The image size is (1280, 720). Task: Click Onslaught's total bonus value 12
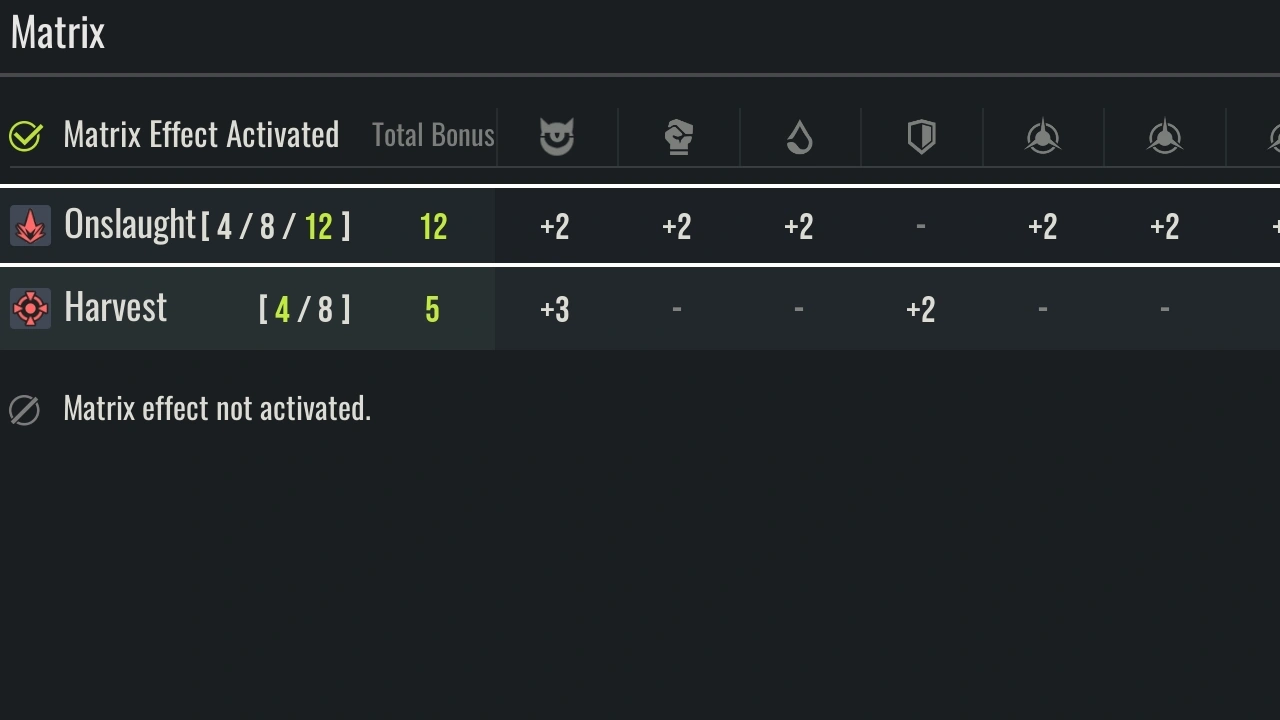click(x=433, y=227)
